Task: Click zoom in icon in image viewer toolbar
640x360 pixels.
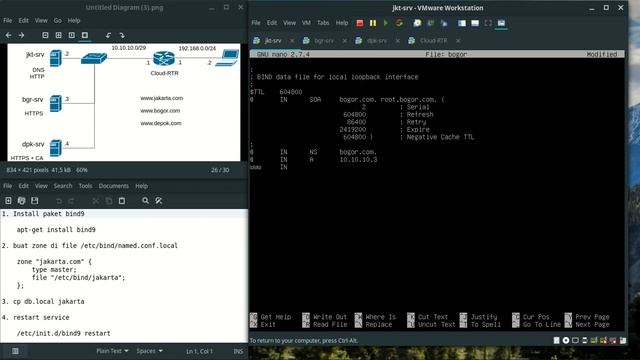Action: 58,36
